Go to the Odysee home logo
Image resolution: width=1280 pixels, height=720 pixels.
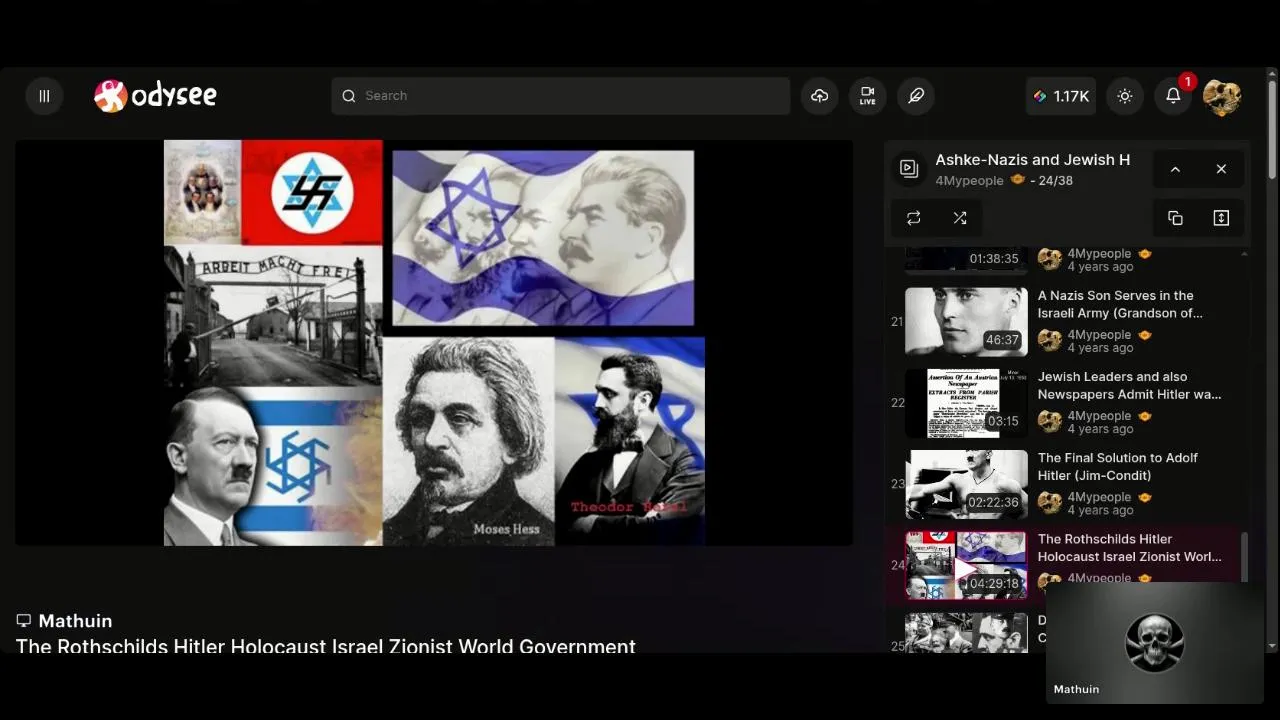(x=155, y=96)
